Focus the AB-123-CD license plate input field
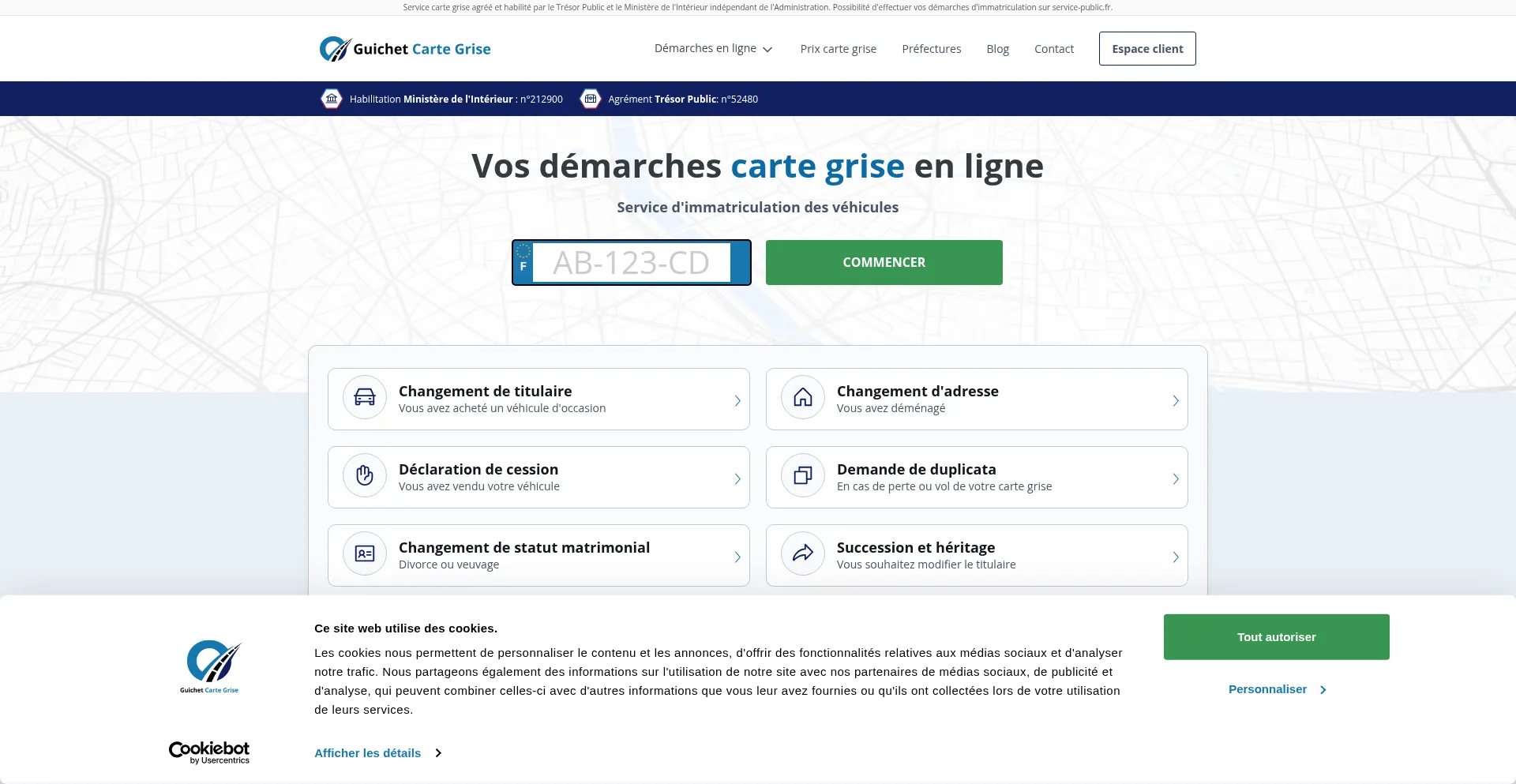Image resolution: width=1516 pixels, height=784 pixels. (631, 263)
